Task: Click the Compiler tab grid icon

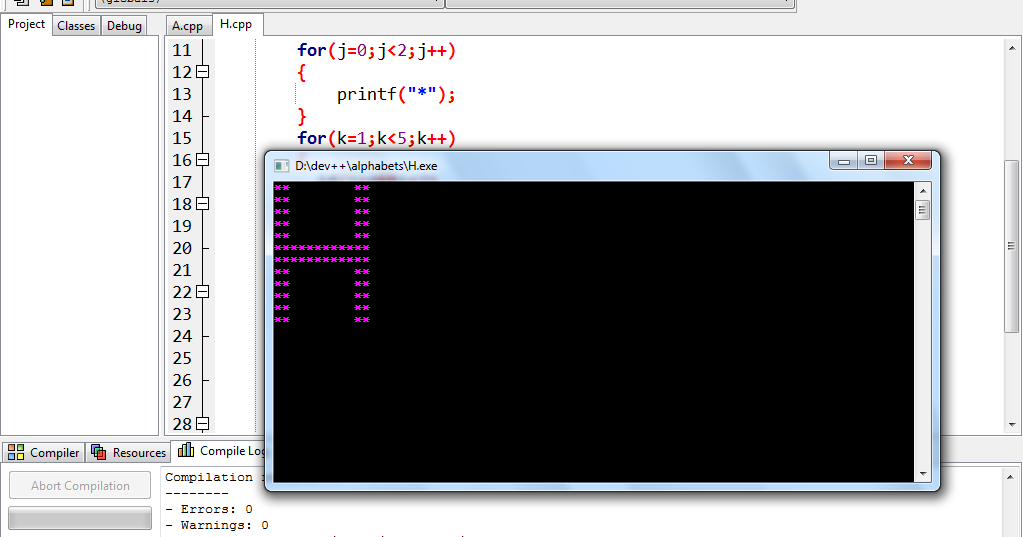Action: (x=16, y=452)
